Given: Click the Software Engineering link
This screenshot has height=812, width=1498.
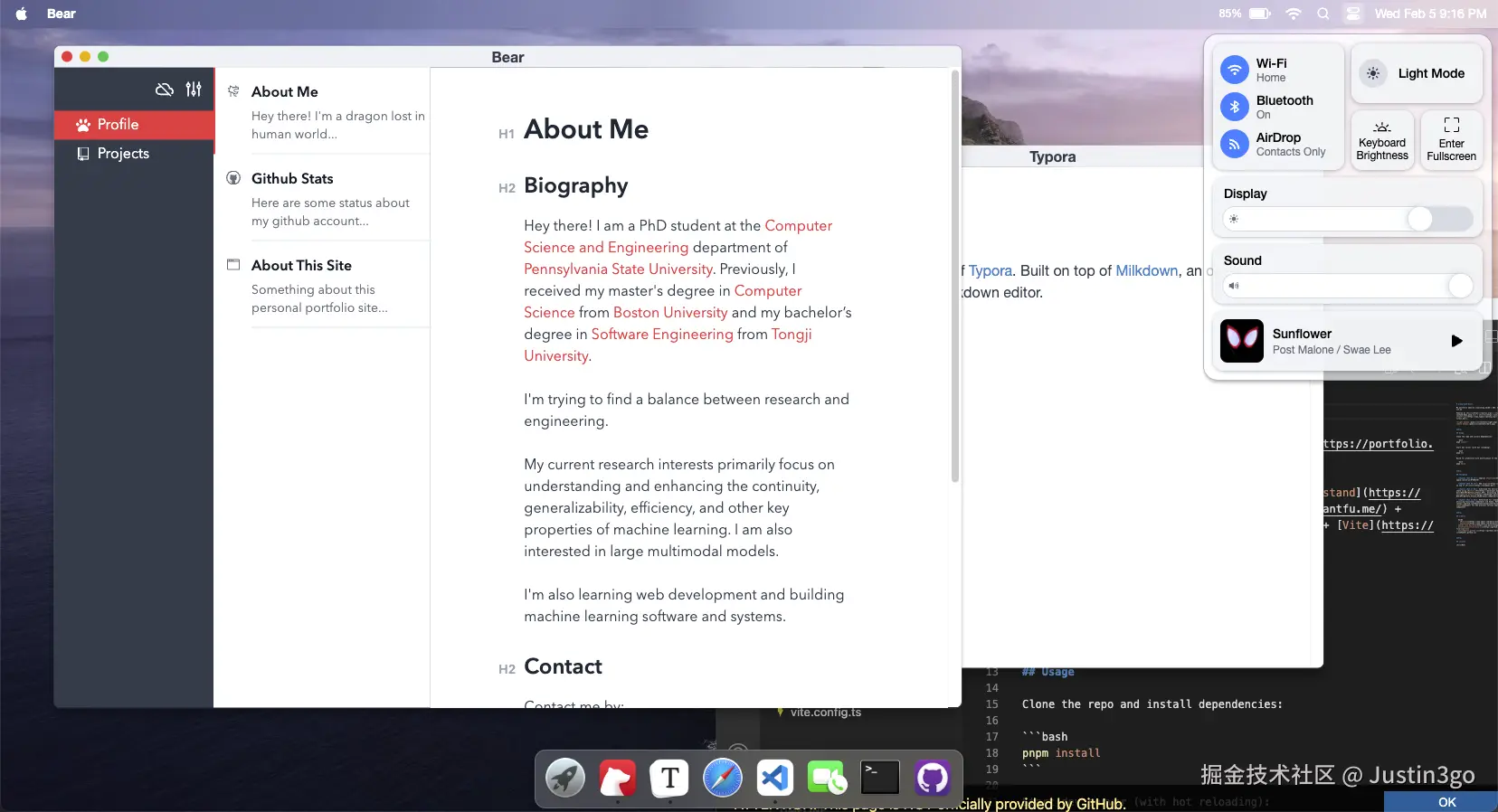Looking at the screenshot, I should click(662, 335).
